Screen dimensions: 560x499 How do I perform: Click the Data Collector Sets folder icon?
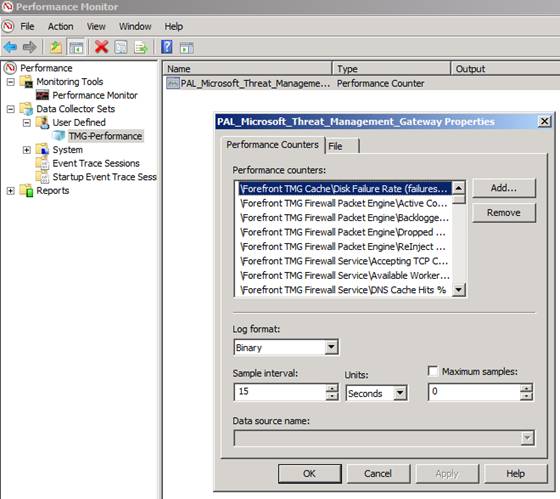[x=26, y=109]
